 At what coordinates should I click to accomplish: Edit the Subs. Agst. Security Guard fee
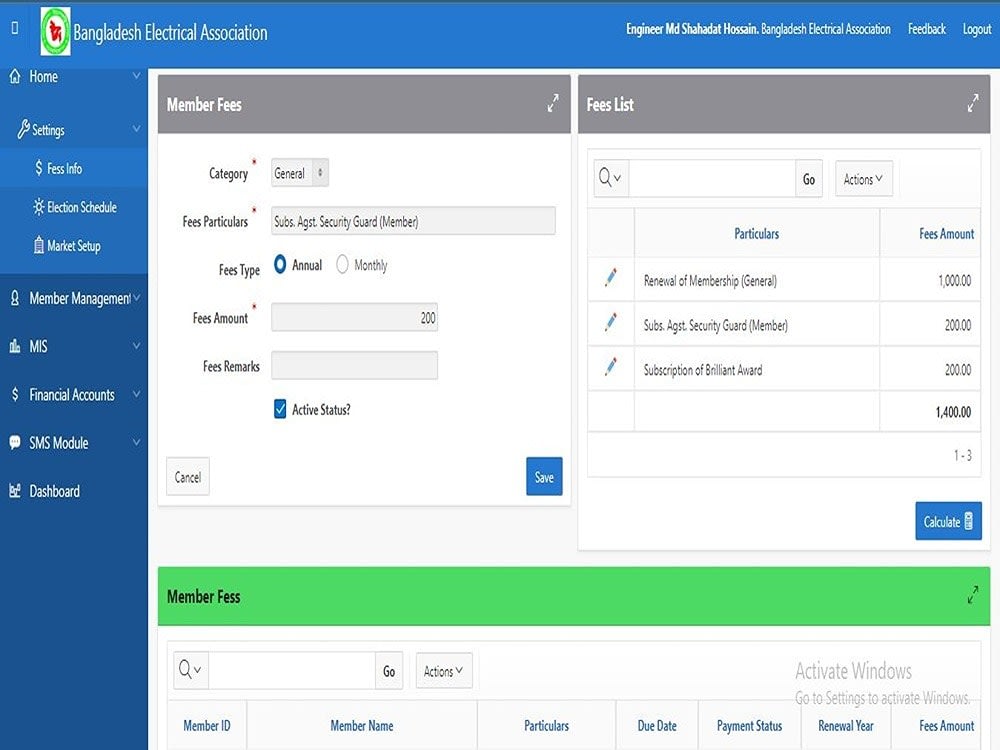point(613,324)
